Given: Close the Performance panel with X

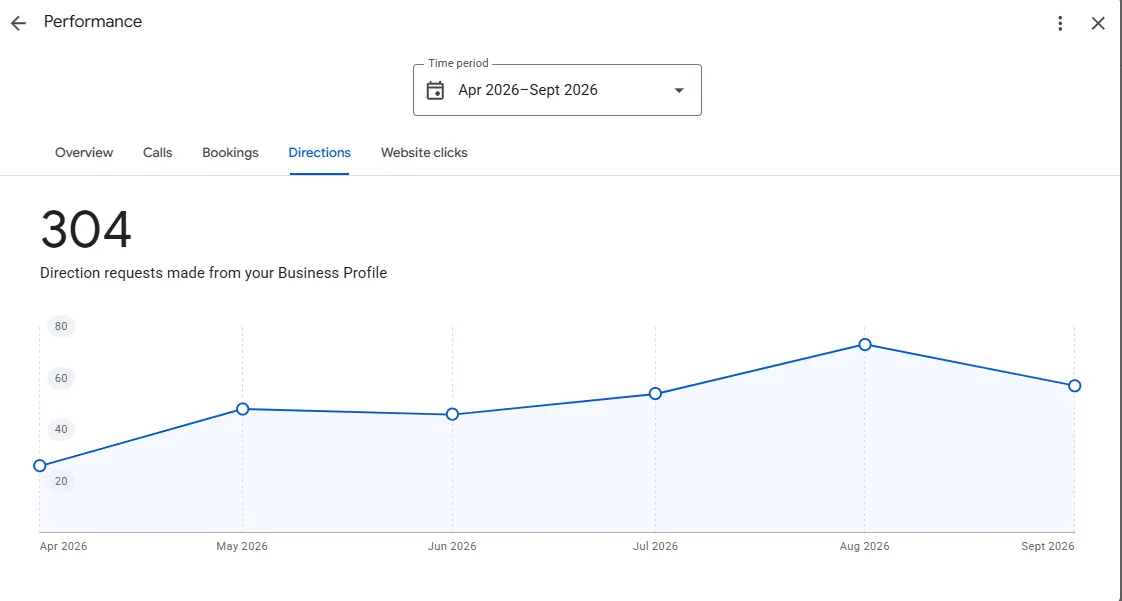Looking at the screenshot, I should 1098,24.
